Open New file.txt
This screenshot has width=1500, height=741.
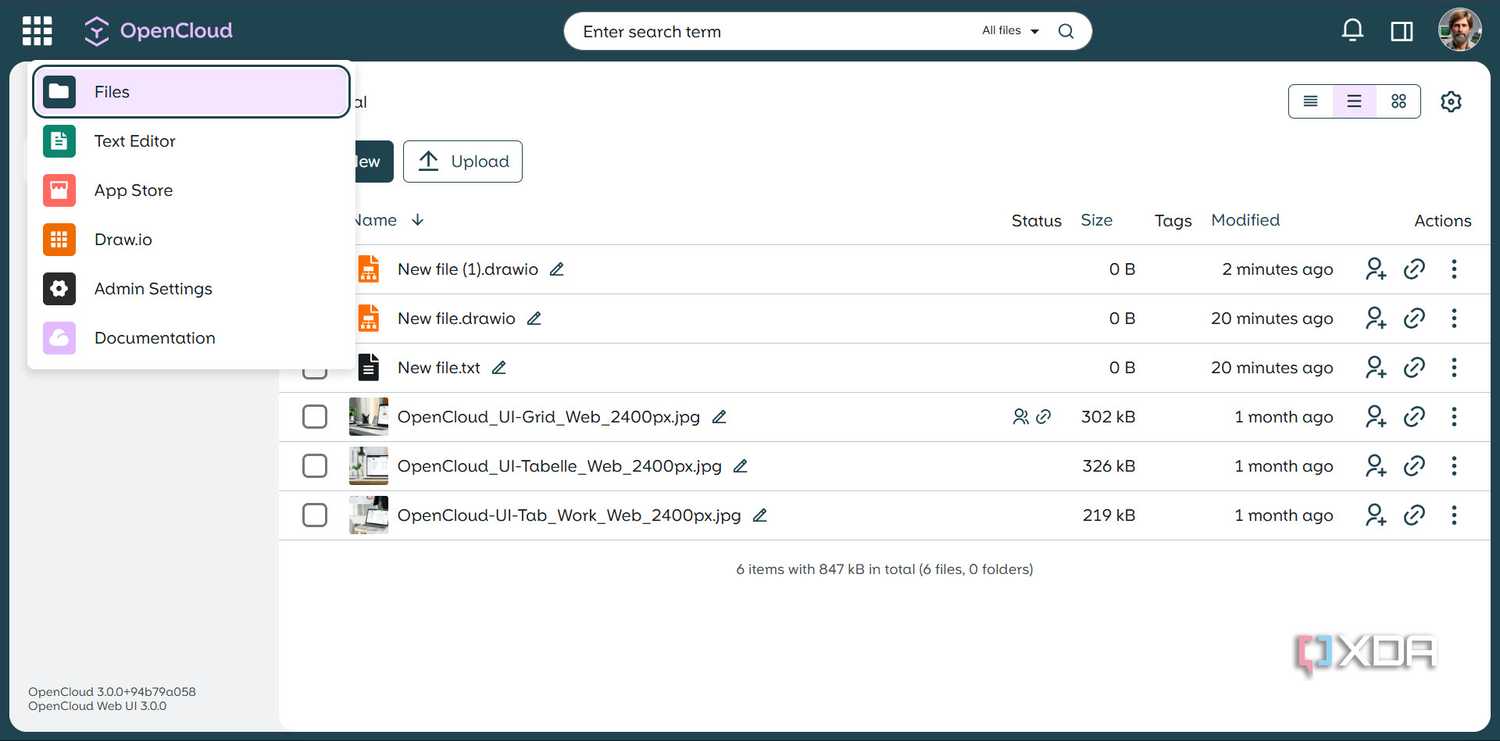(x=439, y=367)
